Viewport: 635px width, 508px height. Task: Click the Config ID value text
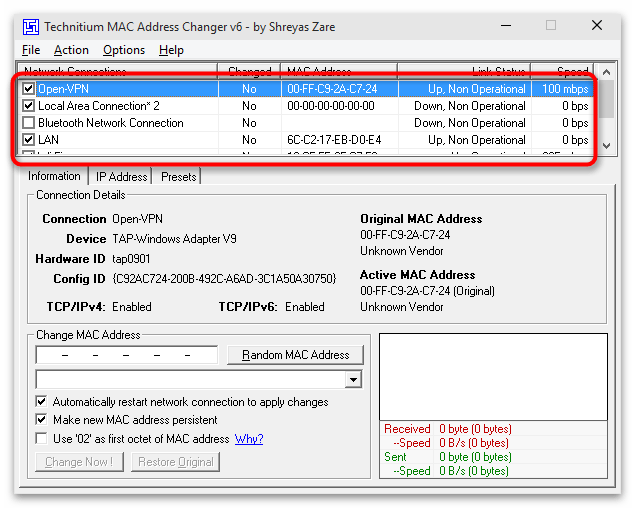[224, 279]
